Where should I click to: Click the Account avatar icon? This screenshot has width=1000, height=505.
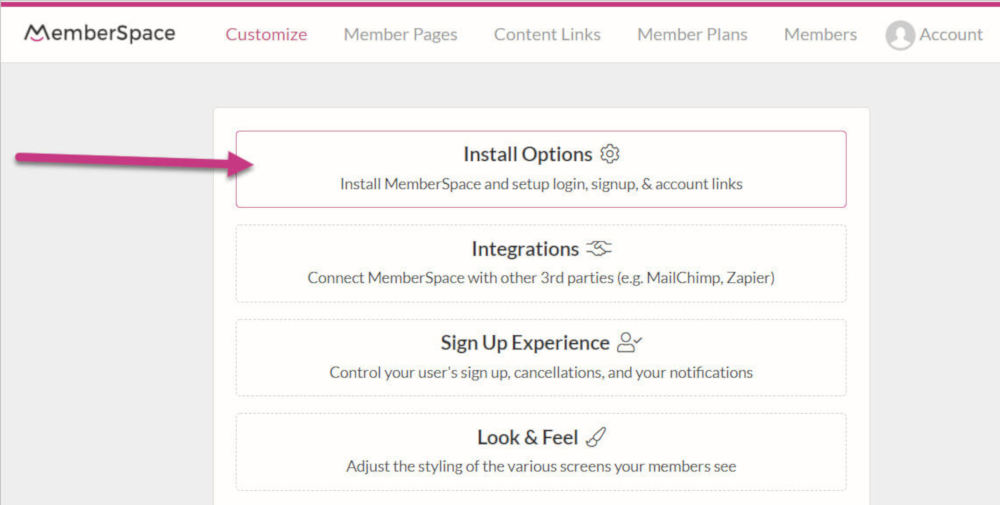point(900,35)
